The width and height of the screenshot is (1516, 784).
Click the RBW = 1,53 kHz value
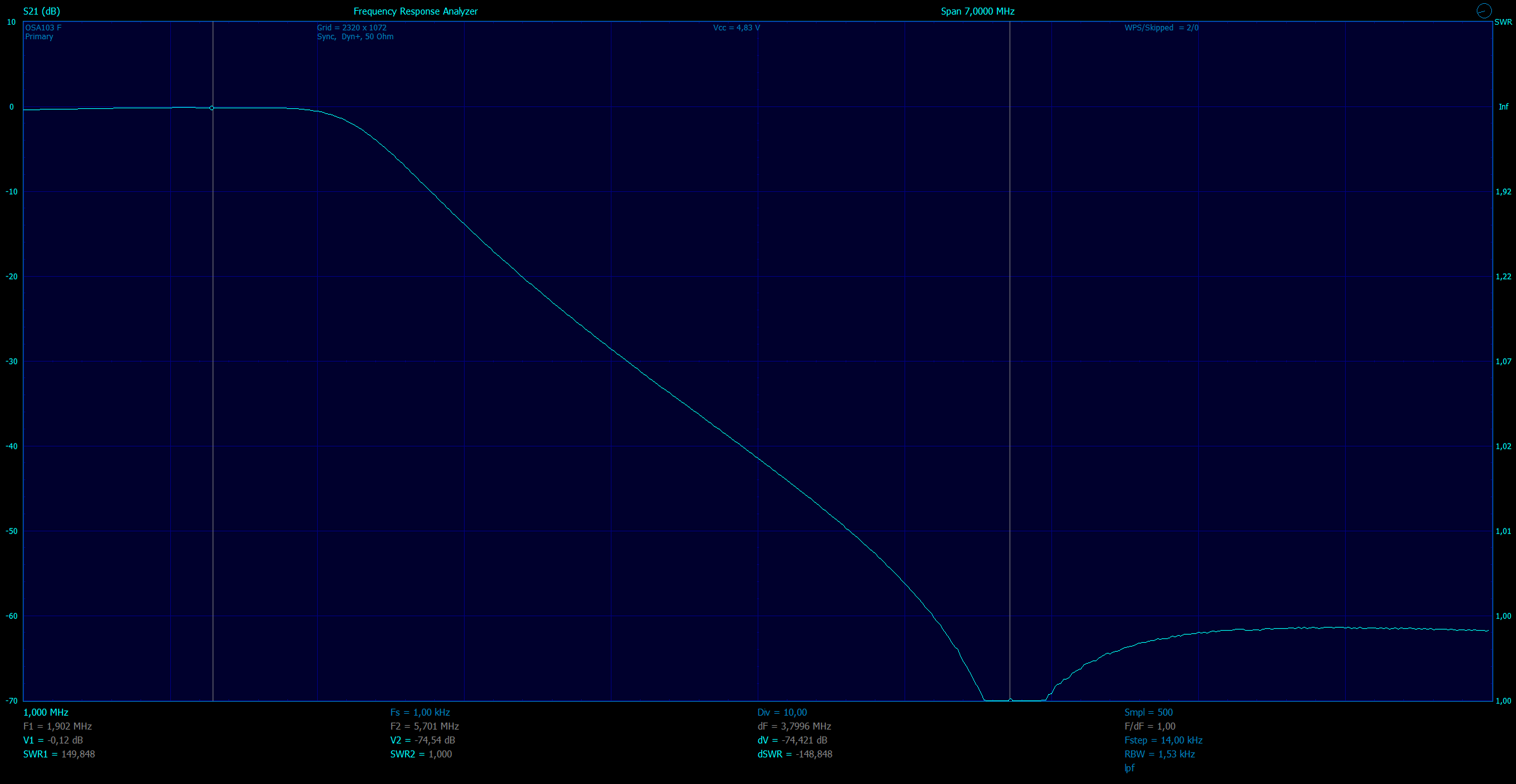pos(1159,754)
